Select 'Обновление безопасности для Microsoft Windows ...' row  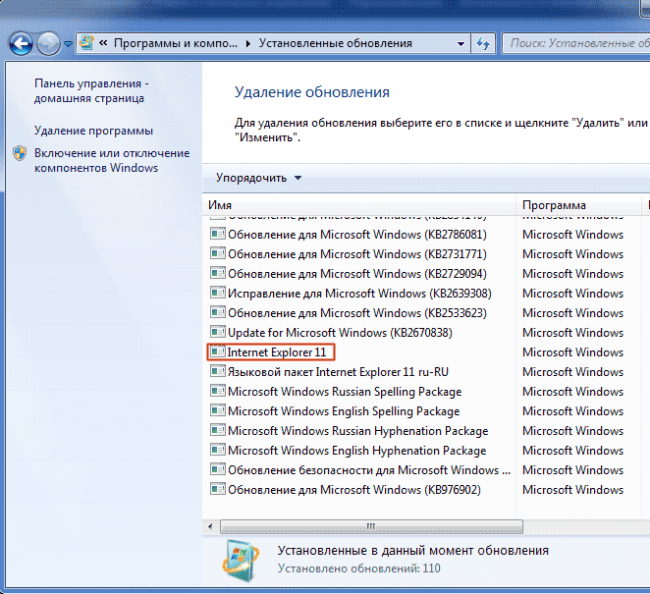click(x=360, y=470)
